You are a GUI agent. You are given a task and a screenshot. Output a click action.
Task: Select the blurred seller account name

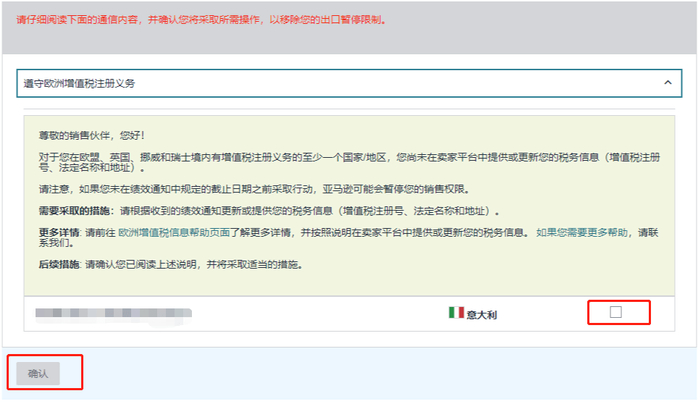pos(114,313)
